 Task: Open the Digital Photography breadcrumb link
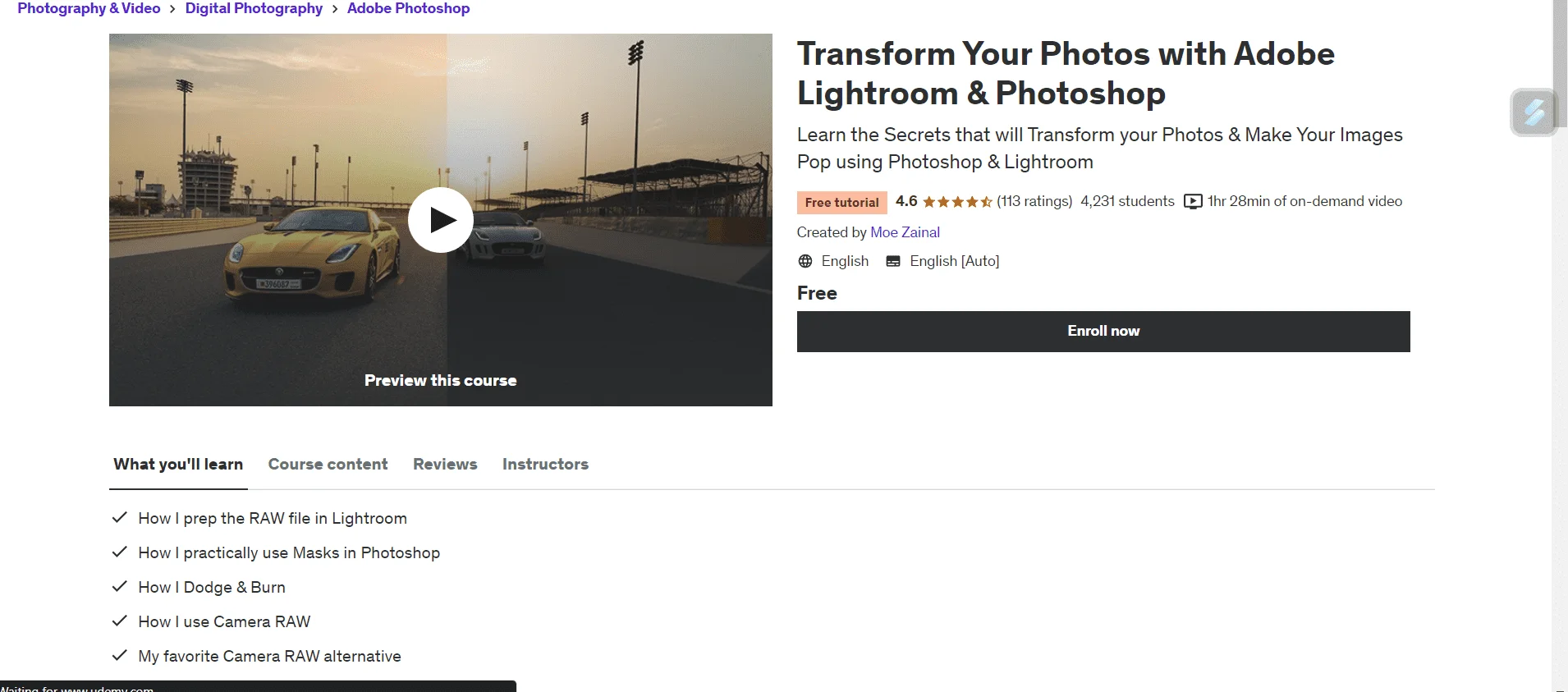254,8
